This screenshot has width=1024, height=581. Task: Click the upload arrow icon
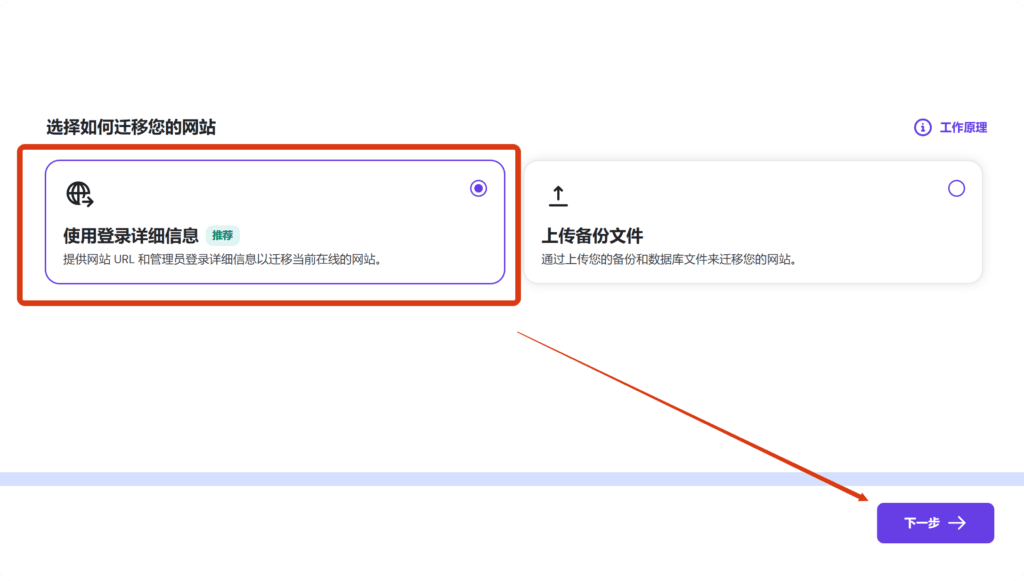[x=558, y=195]
